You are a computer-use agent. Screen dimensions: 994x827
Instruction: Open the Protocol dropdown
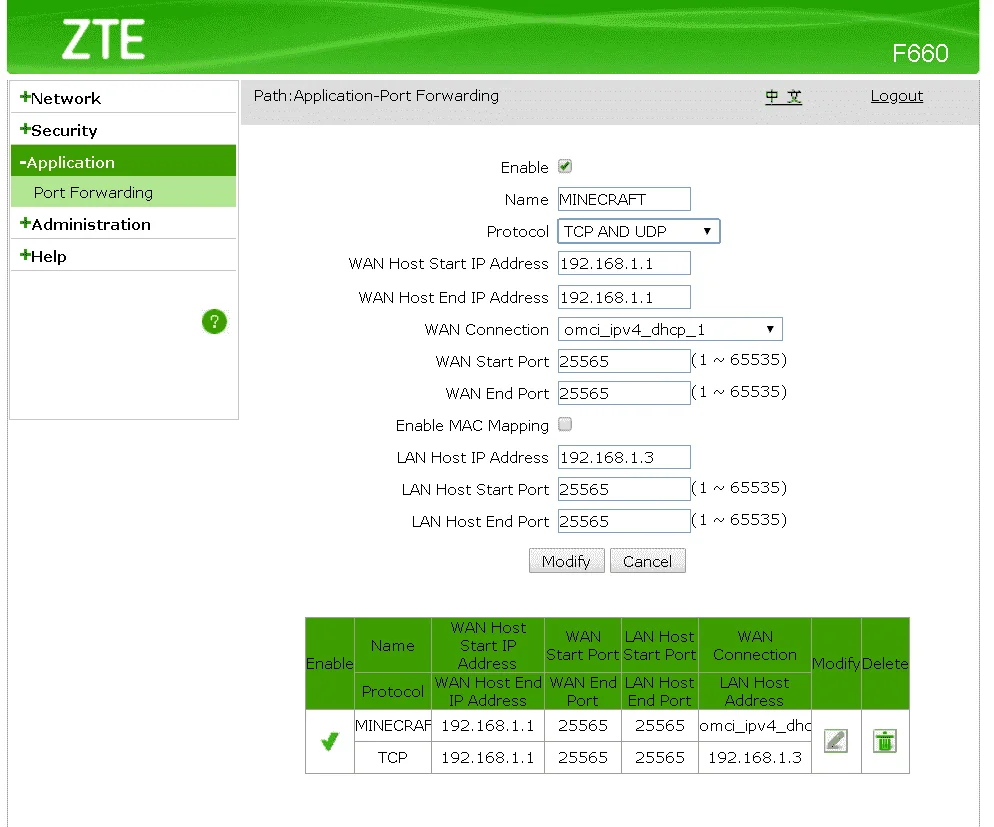(x=639, y=231)
